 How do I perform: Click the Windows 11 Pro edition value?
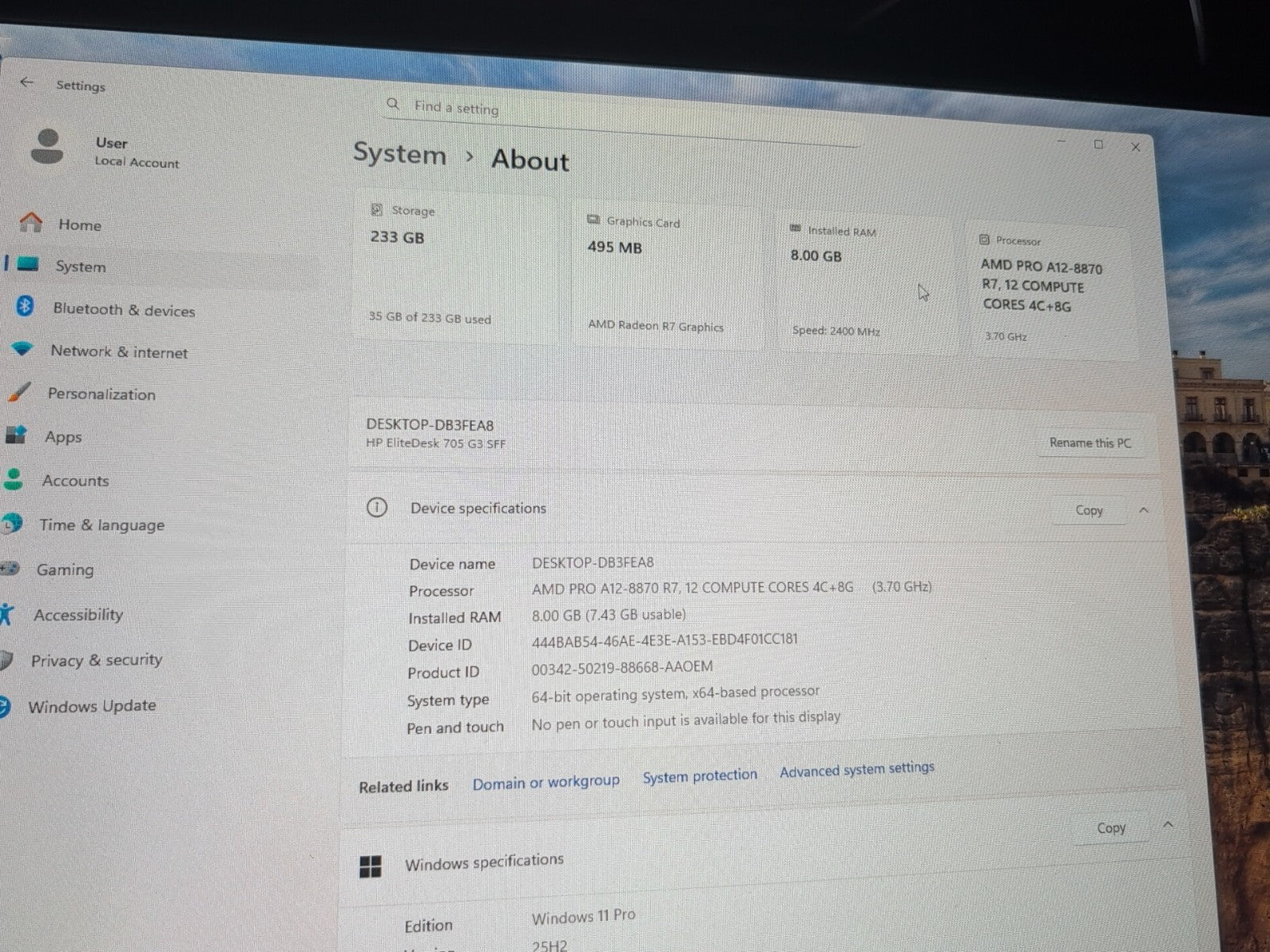click(583, 916)
